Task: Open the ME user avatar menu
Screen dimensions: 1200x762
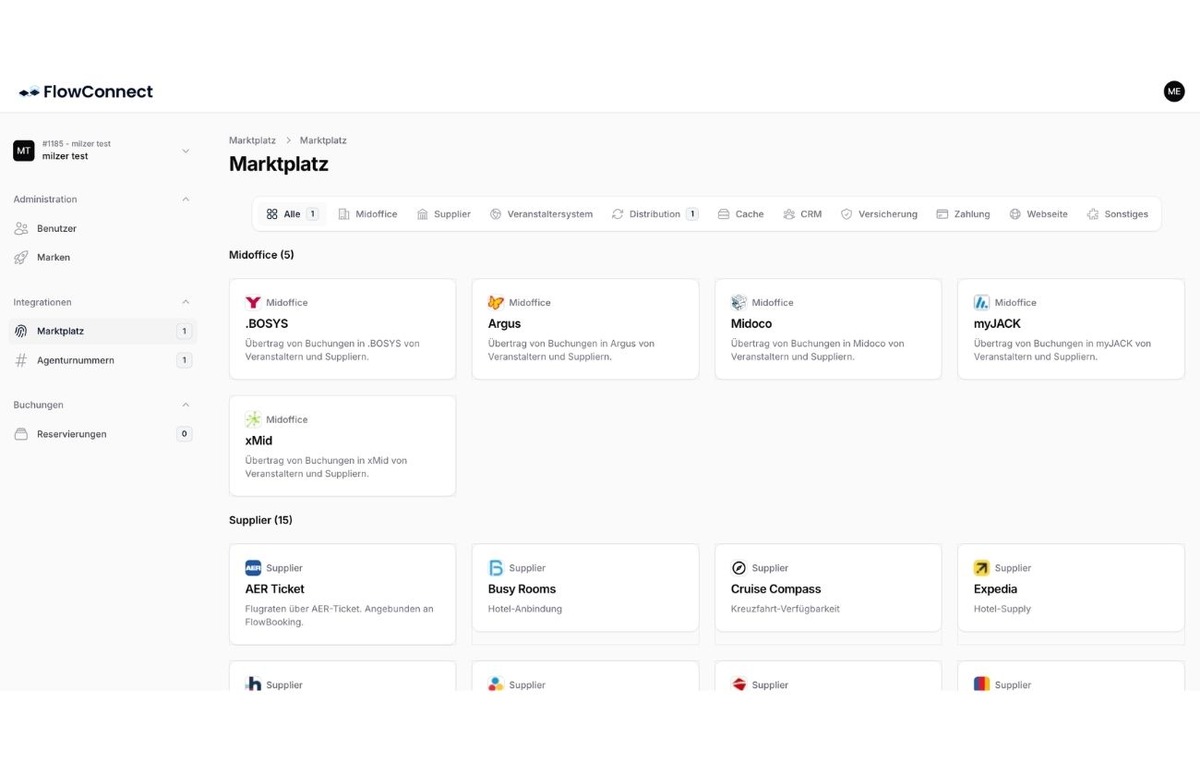Action: click(1174, 91)
